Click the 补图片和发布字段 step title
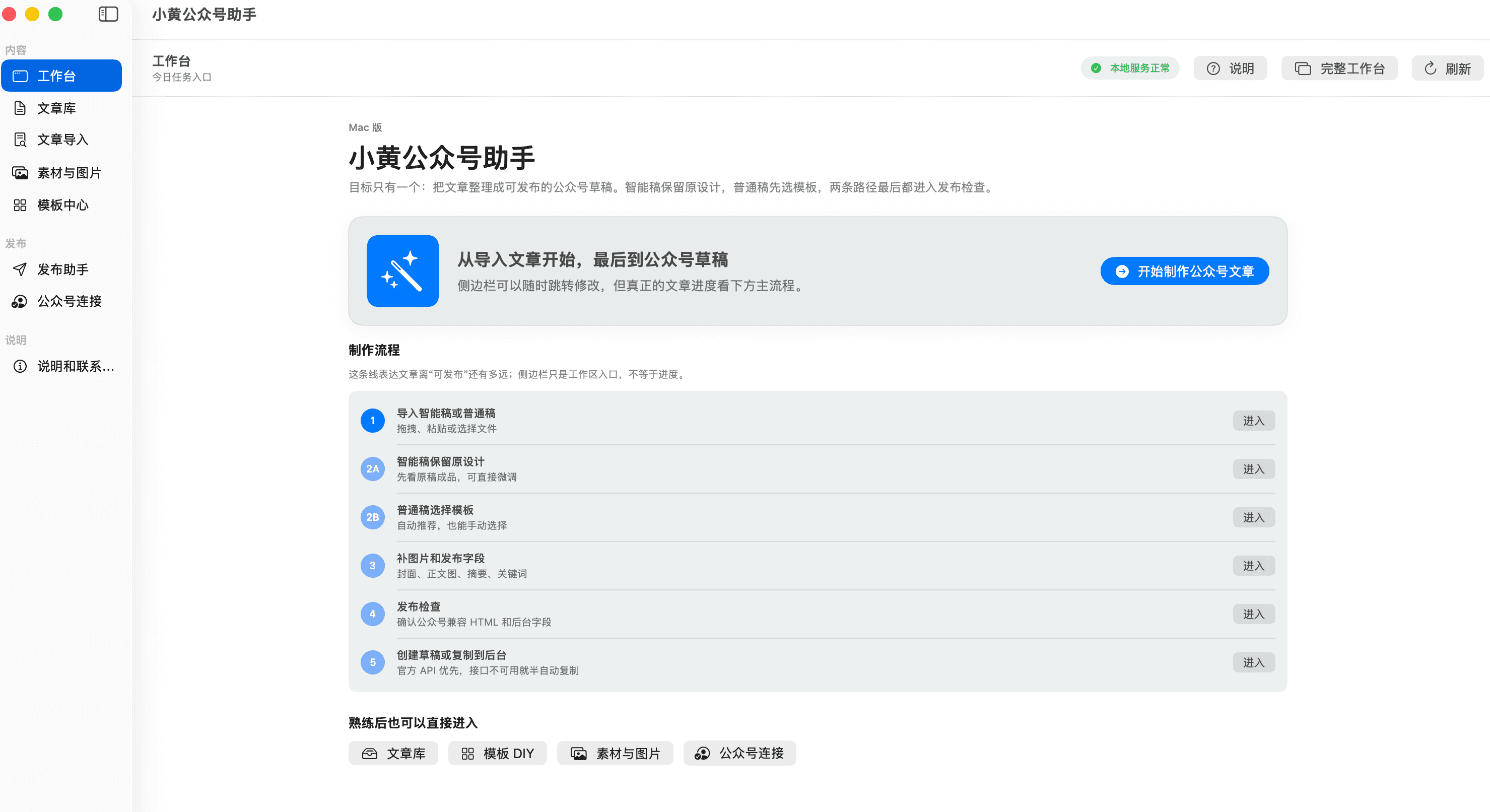Screen dimensions: 1490x812 [441, 559]
